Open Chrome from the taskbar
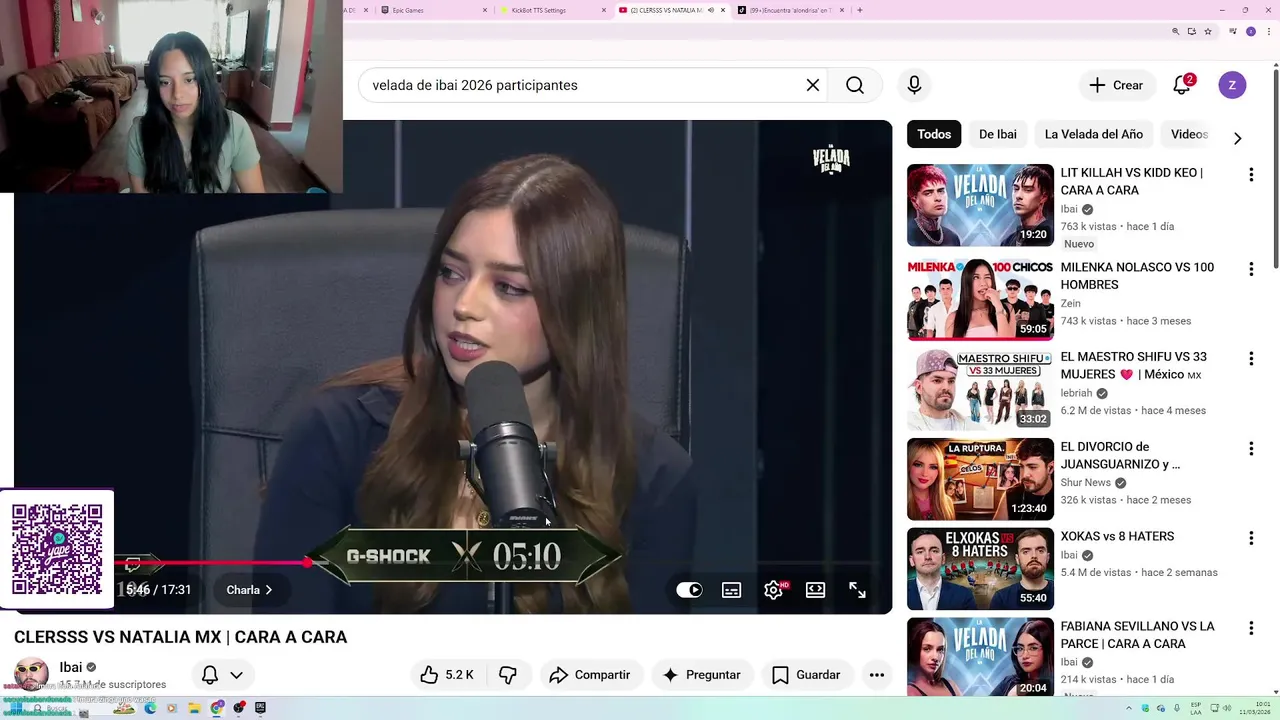Image resolution: width=1280 pixels, height=720 pixels. point(216,709)
